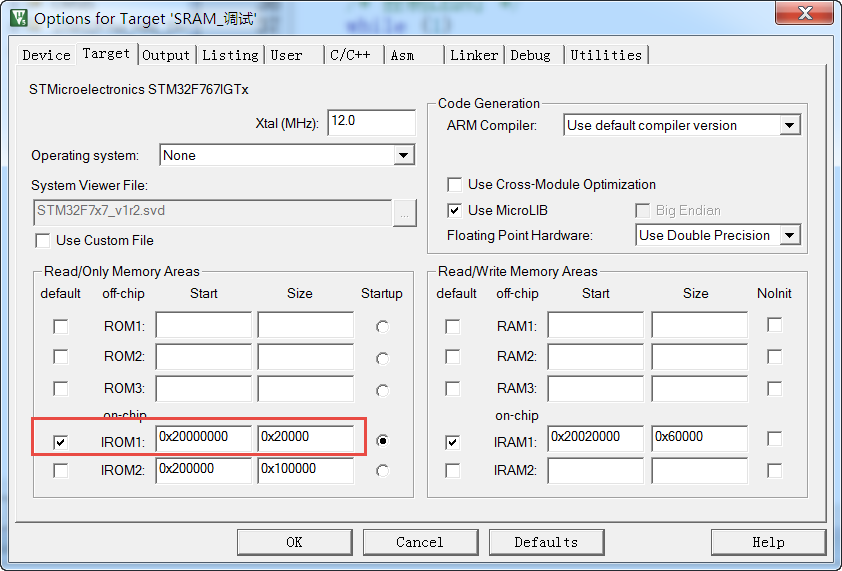Select the Target tab

click(x=106, y=53)
